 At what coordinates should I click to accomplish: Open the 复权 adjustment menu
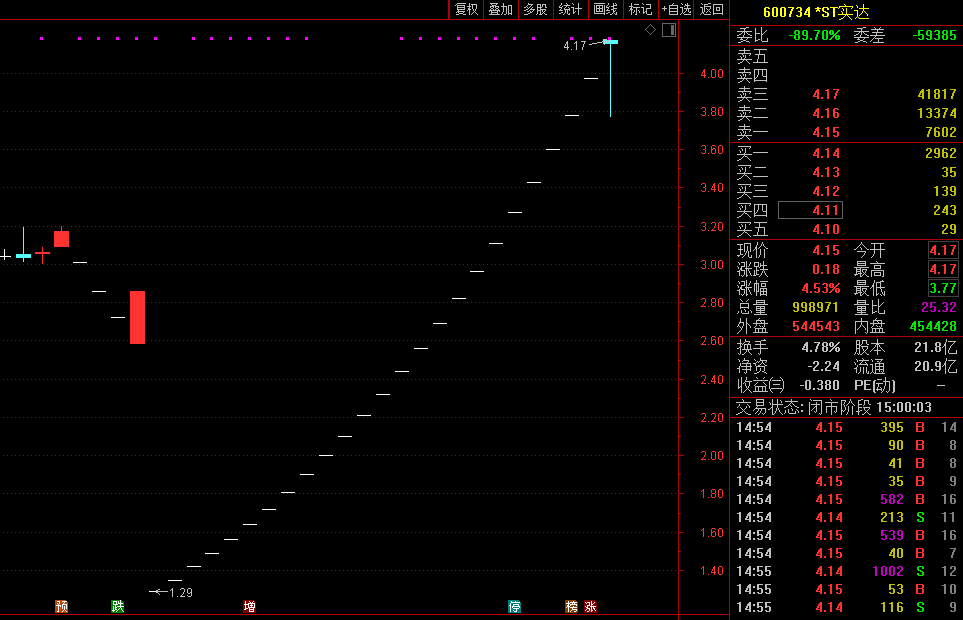pyautogui.click(x=467, y=10)
